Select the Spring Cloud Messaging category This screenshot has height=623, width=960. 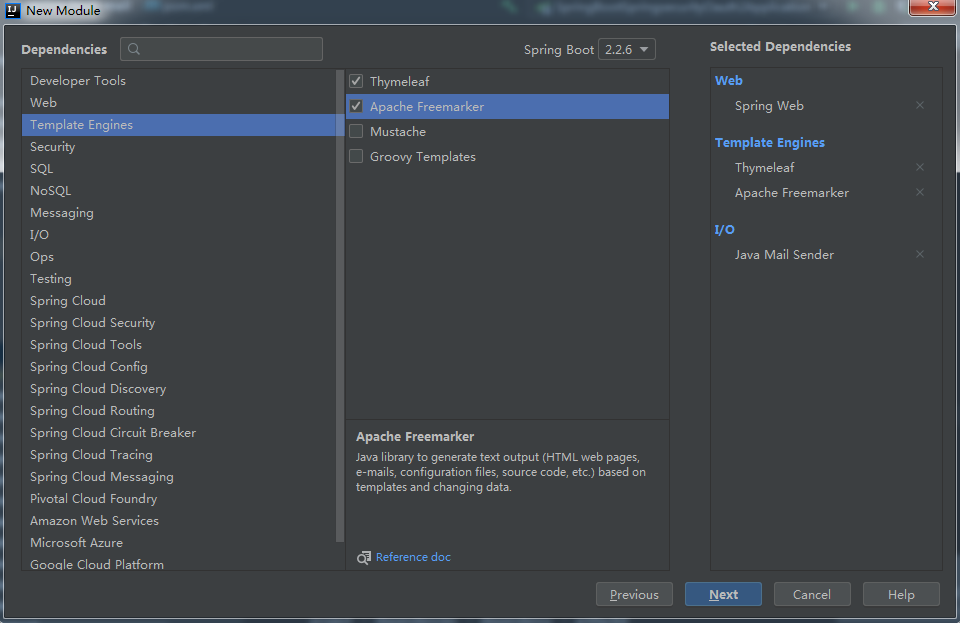coord(179,477)
